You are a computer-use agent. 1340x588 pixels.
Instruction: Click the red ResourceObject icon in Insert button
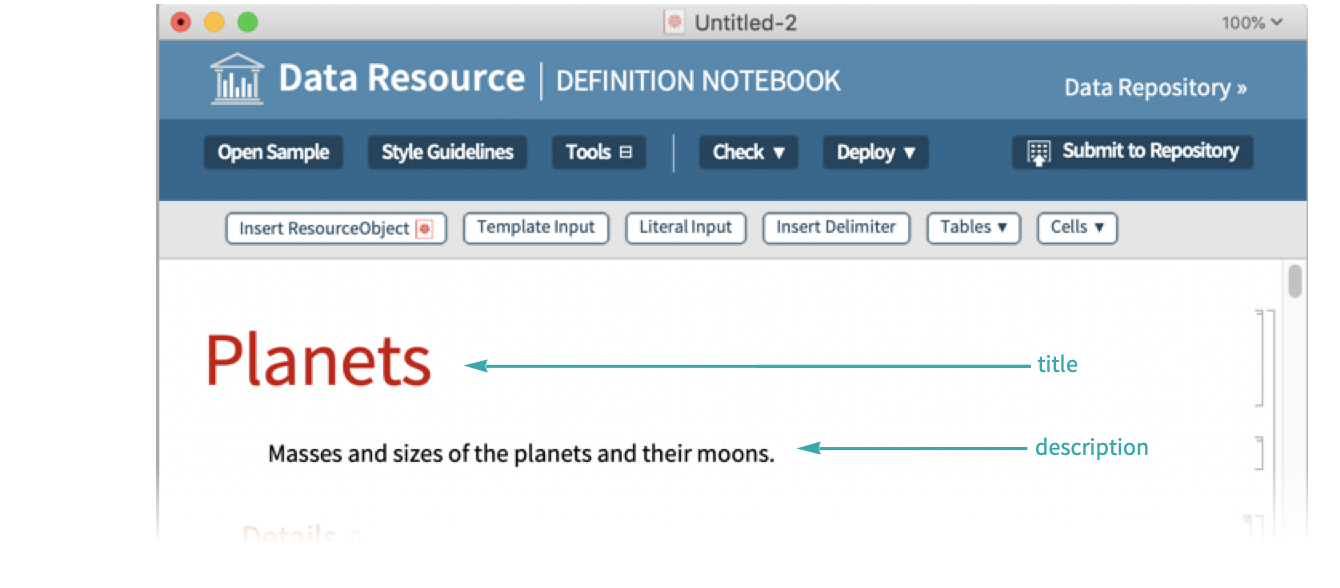tap(424, 229)
